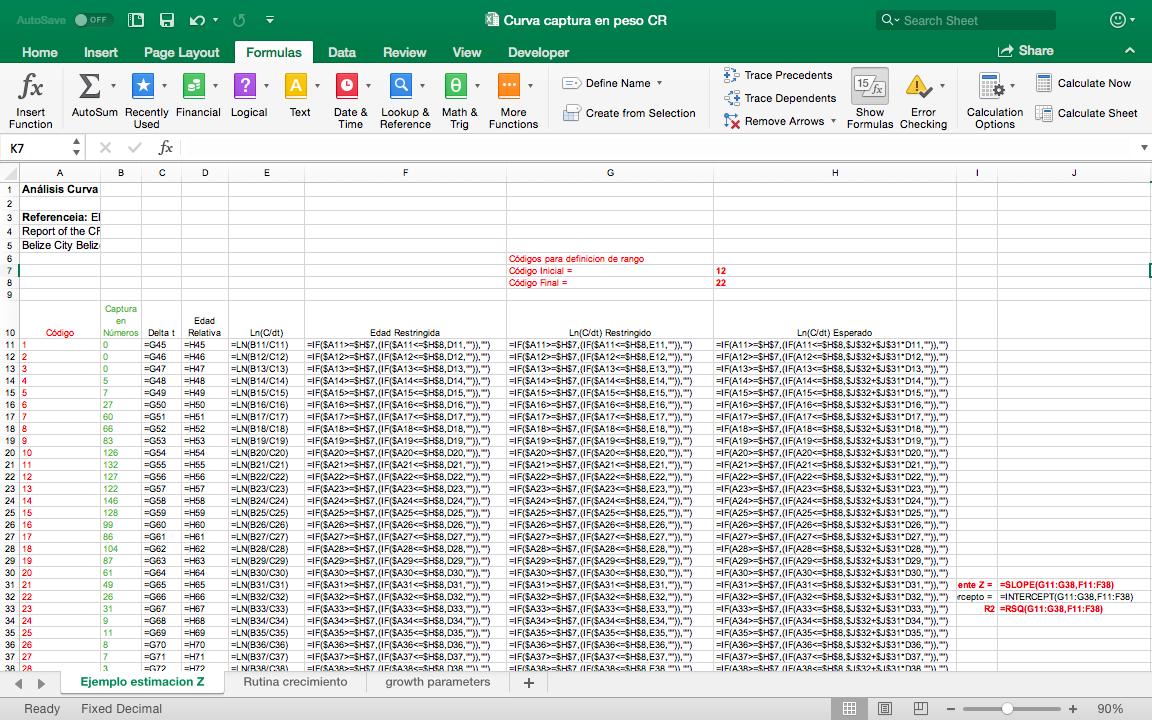Select column F header

[405, 173]
